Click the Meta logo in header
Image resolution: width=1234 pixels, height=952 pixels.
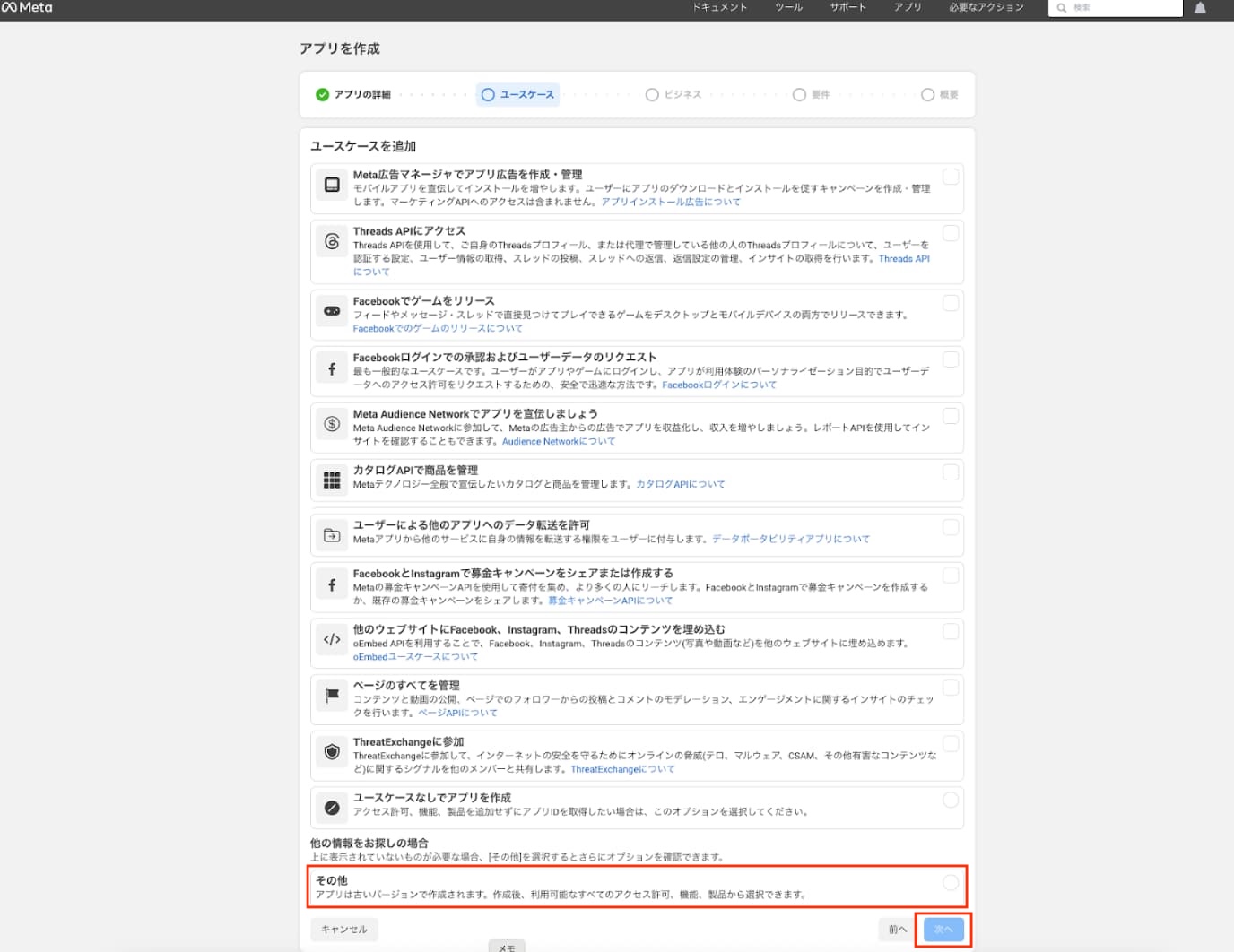[27, 7]
